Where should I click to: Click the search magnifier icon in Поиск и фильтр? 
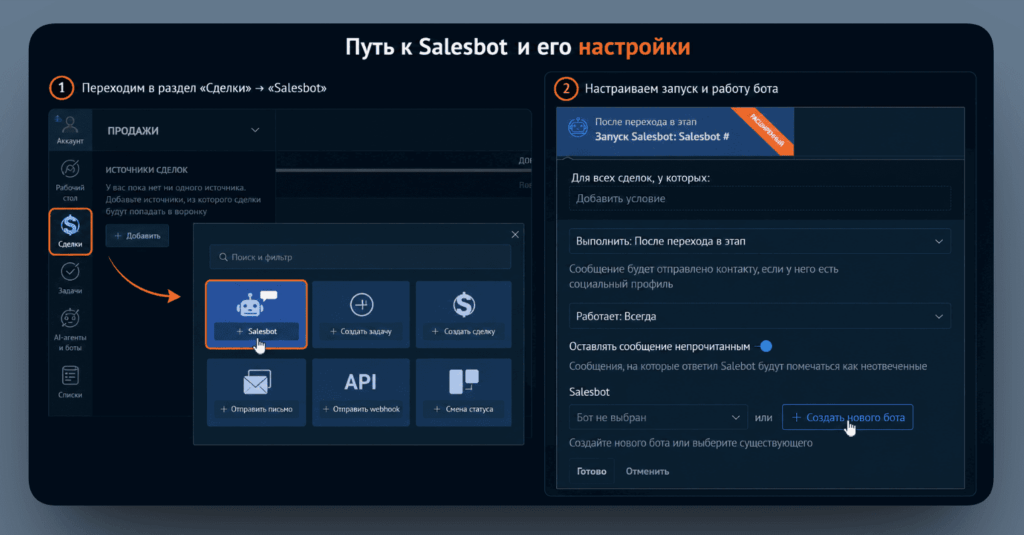tap(223, 257)
